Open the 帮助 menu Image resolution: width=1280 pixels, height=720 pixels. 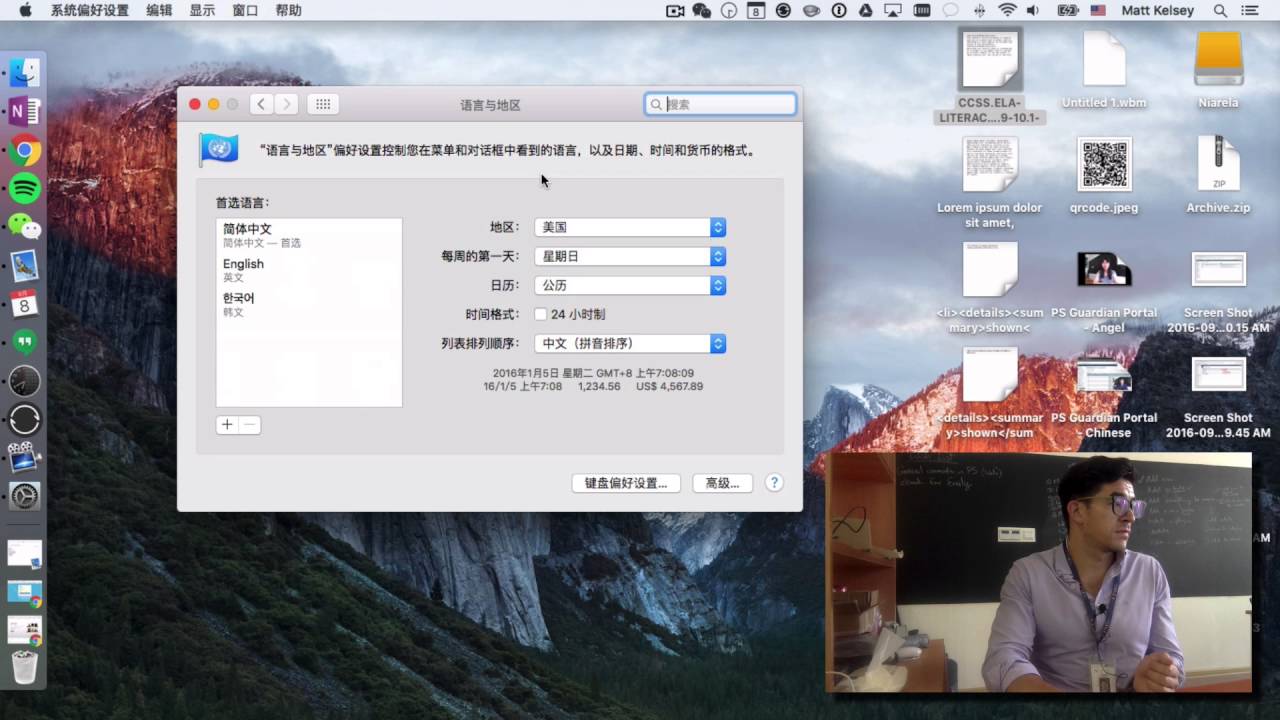pos(288,10)
